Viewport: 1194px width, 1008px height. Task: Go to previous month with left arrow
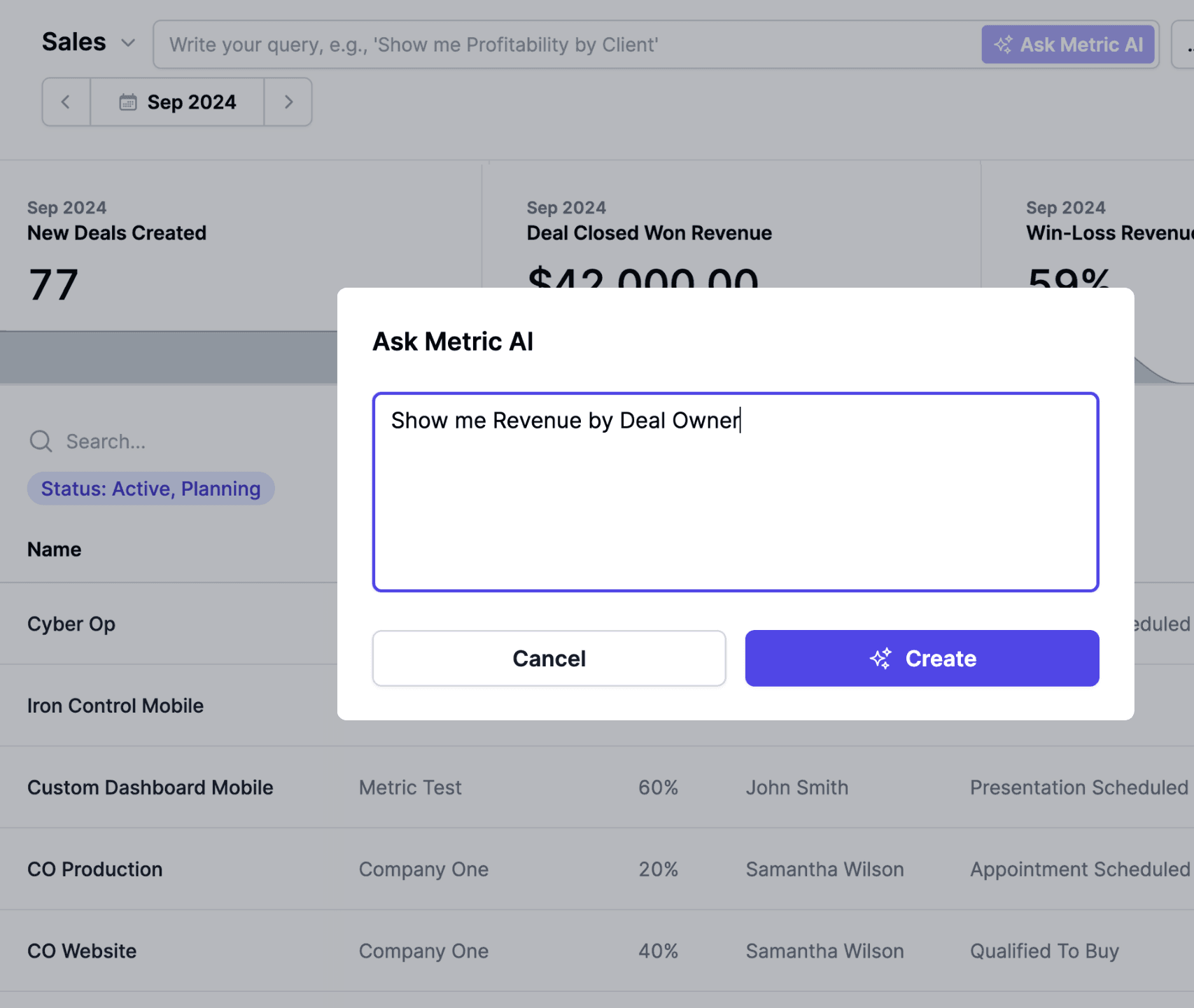point(66,102)
